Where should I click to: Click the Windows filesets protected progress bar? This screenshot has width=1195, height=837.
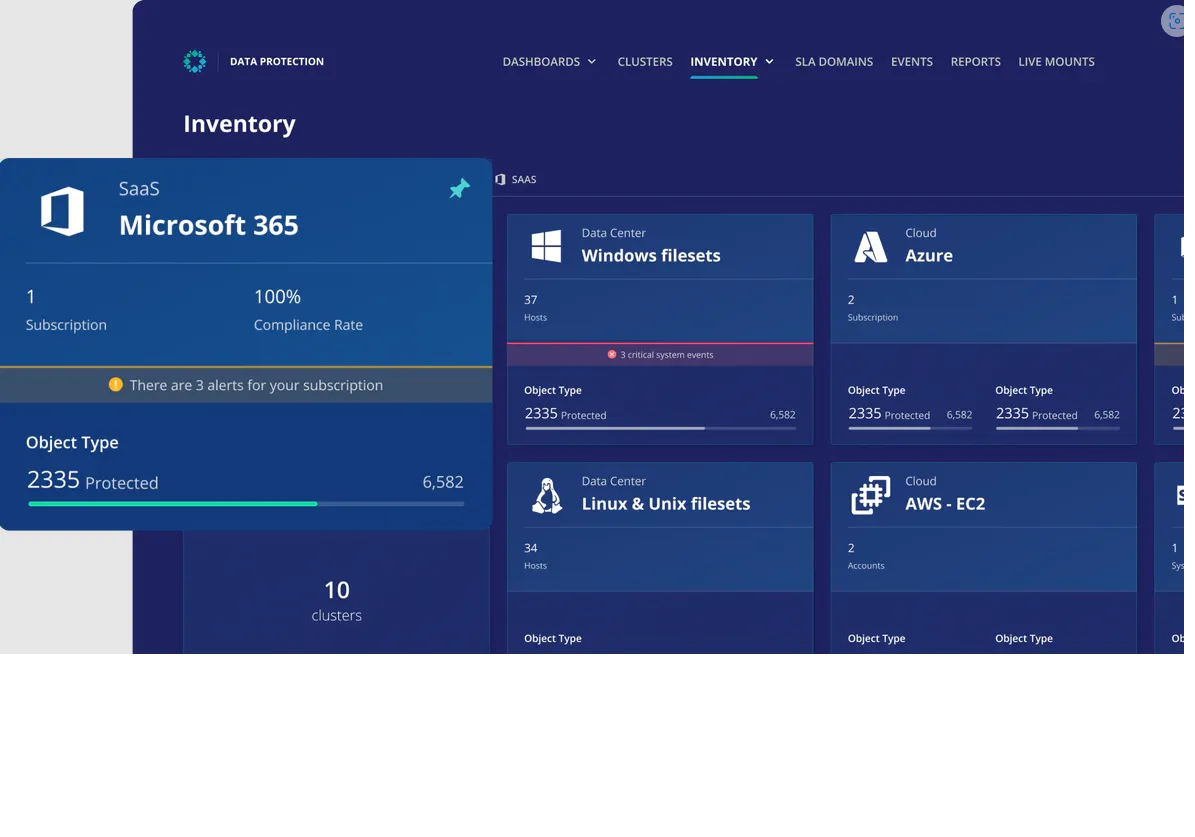click(660, 428)
